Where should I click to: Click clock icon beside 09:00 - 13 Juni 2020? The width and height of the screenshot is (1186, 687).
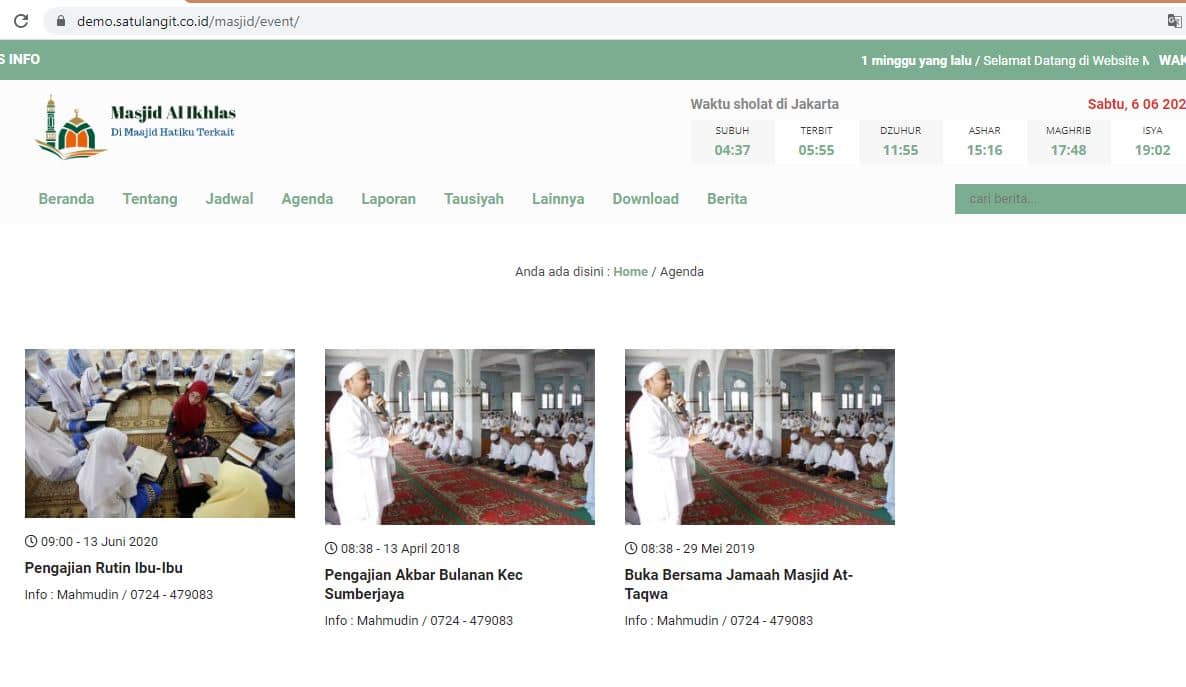pyautogui.click(x=31, y=541)
